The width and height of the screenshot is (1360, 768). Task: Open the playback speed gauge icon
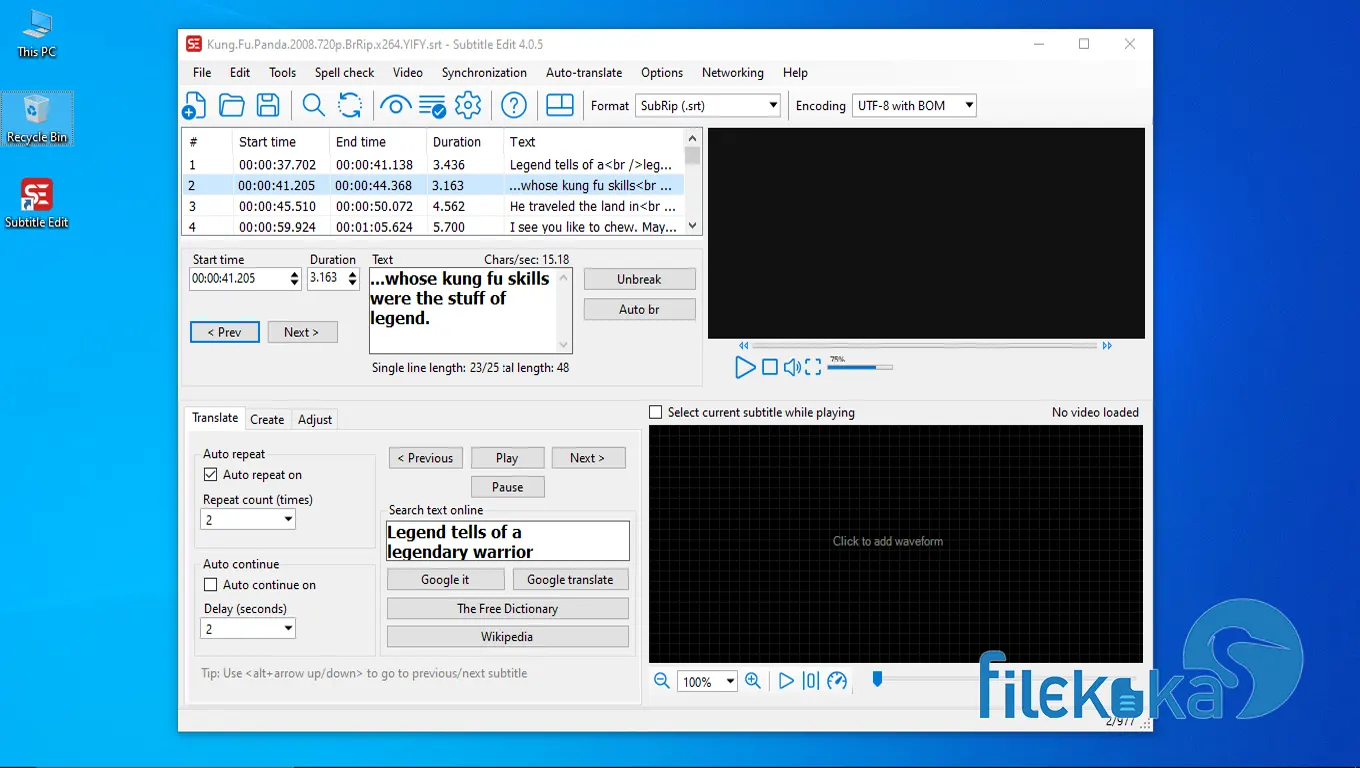[837, 681]
